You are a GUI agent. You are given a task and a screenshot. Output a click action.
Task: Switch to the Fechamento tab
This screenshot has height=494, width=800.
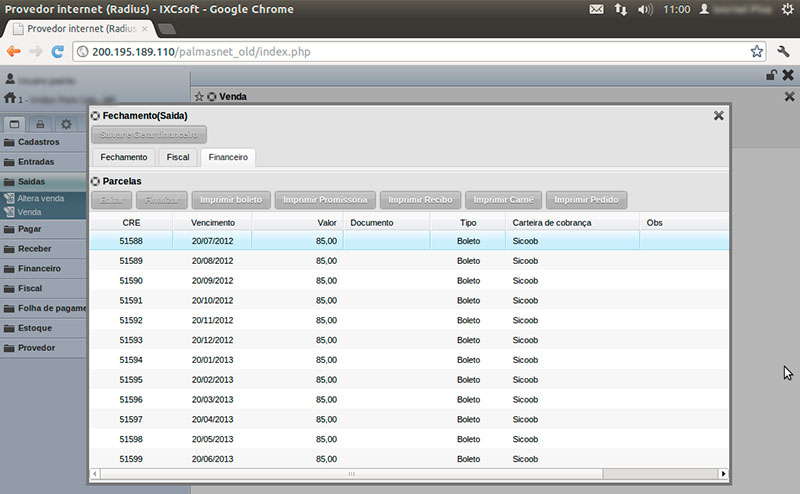point(123,157)
